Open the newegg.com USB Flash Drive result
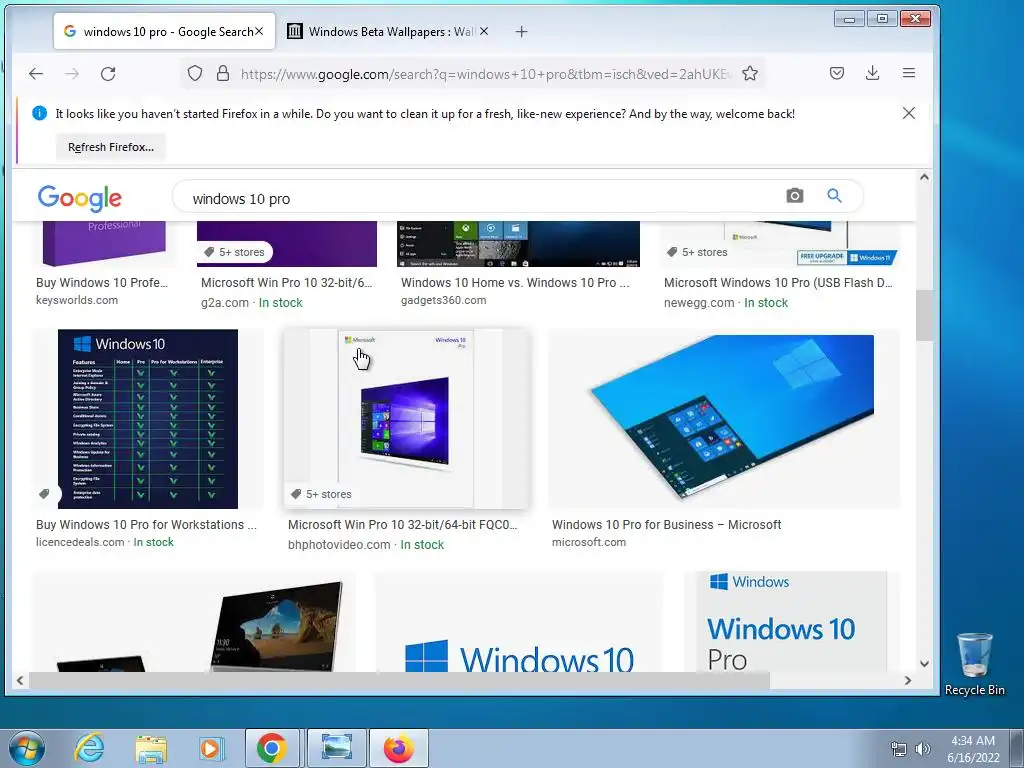 pyautogui.click(x=778, y=283)
